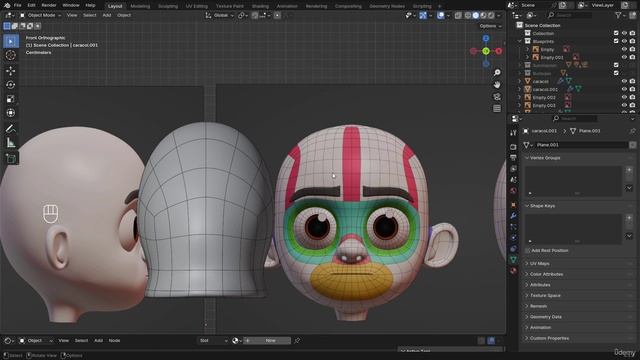Open the shading options dropdown arrow

[499, 16]
